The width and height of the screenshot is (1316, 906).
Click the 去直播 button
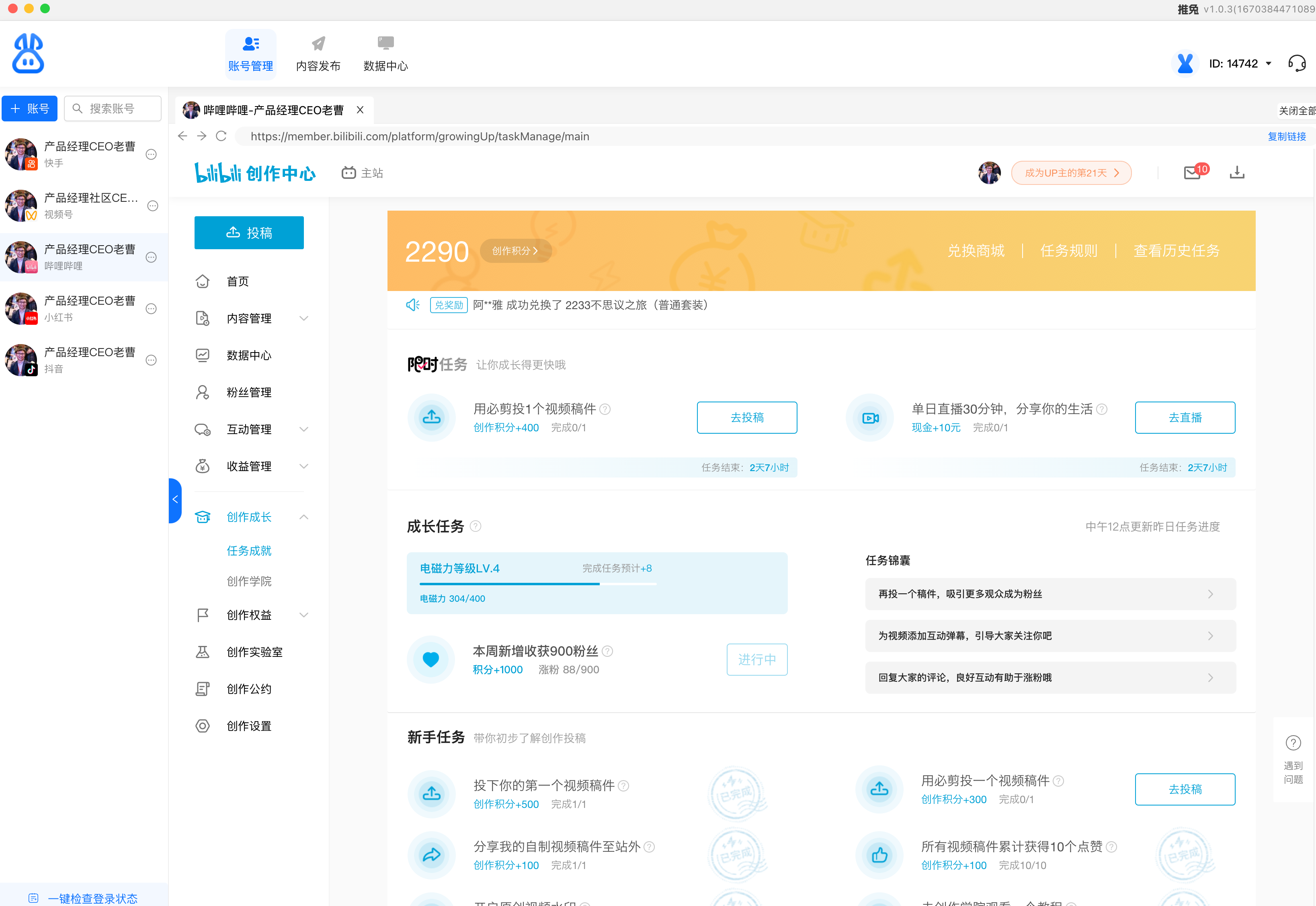click(x=1185, y=418)
